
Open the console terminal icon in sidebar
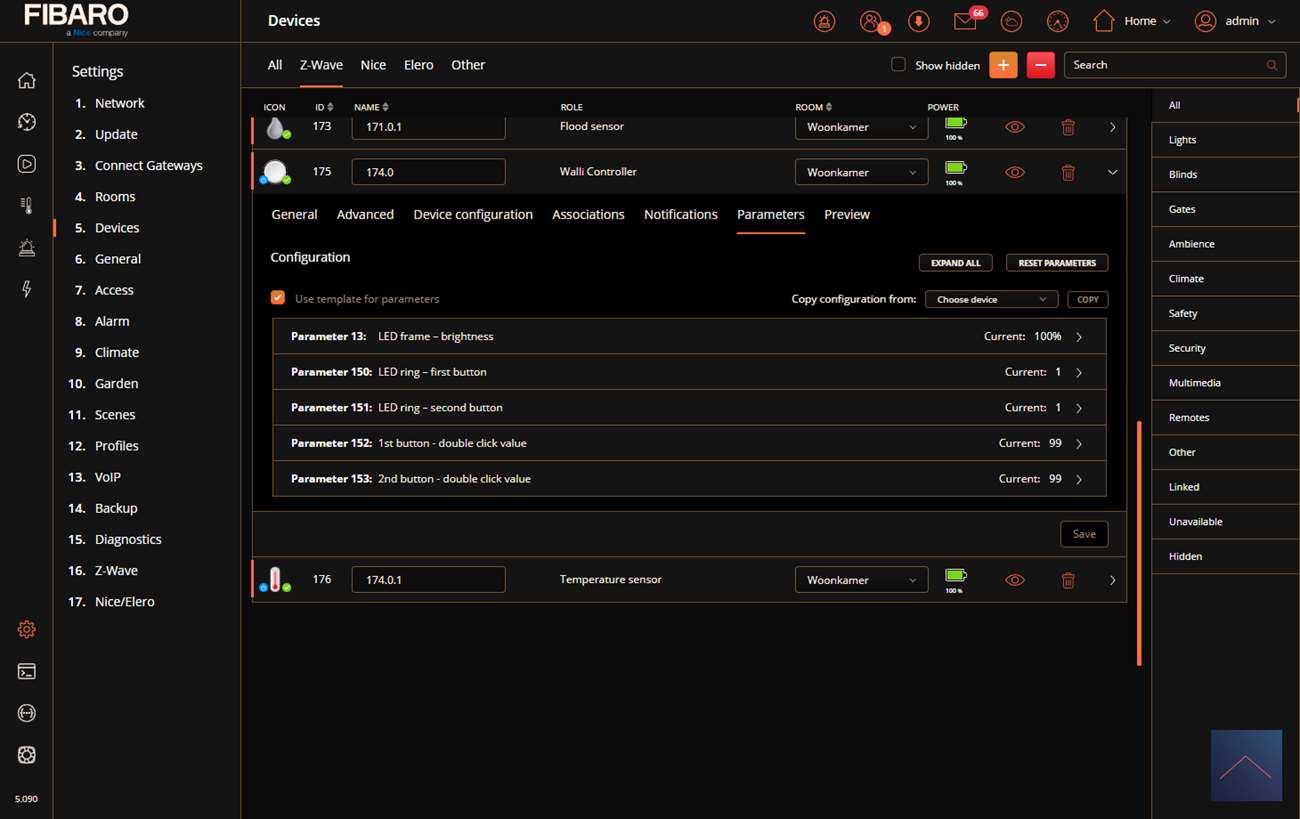(x=27, y=671)
